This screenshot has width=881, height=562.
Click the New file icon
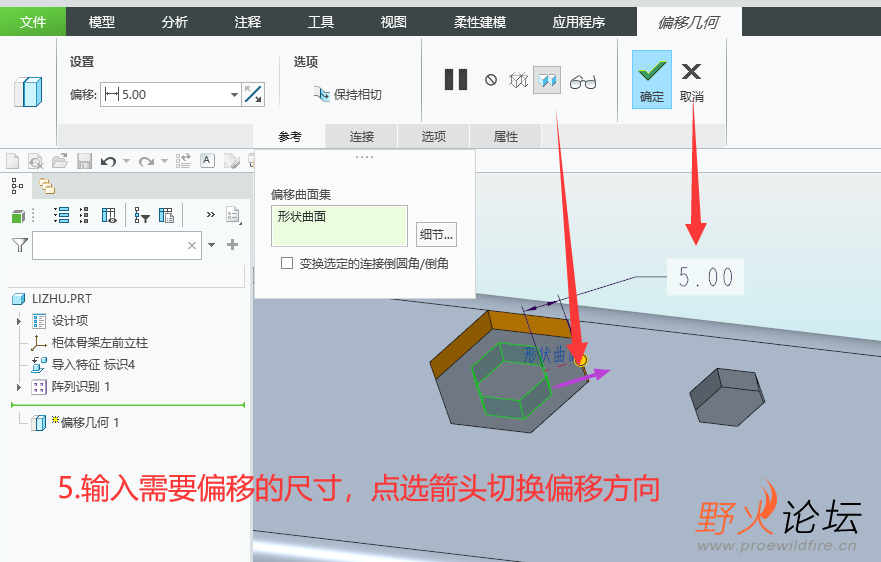tap(12, 161)
